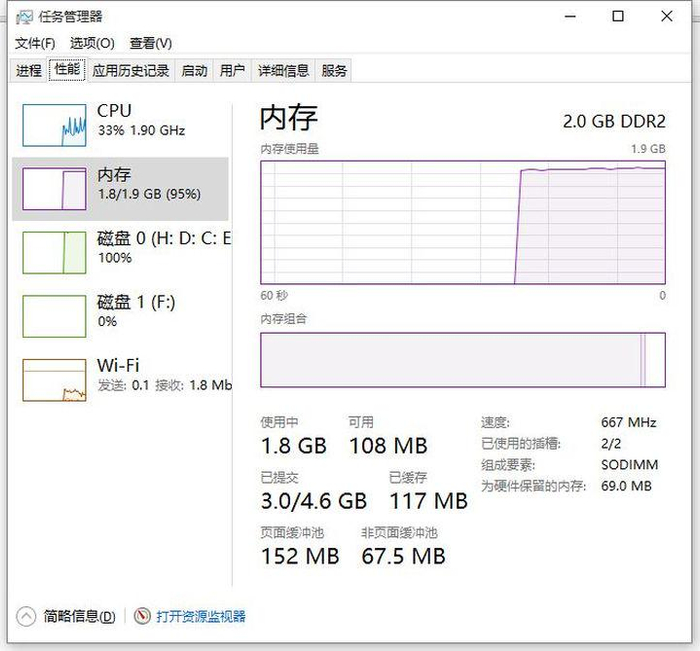Switch to the 应用历史记录 tab

click(131, 70)
